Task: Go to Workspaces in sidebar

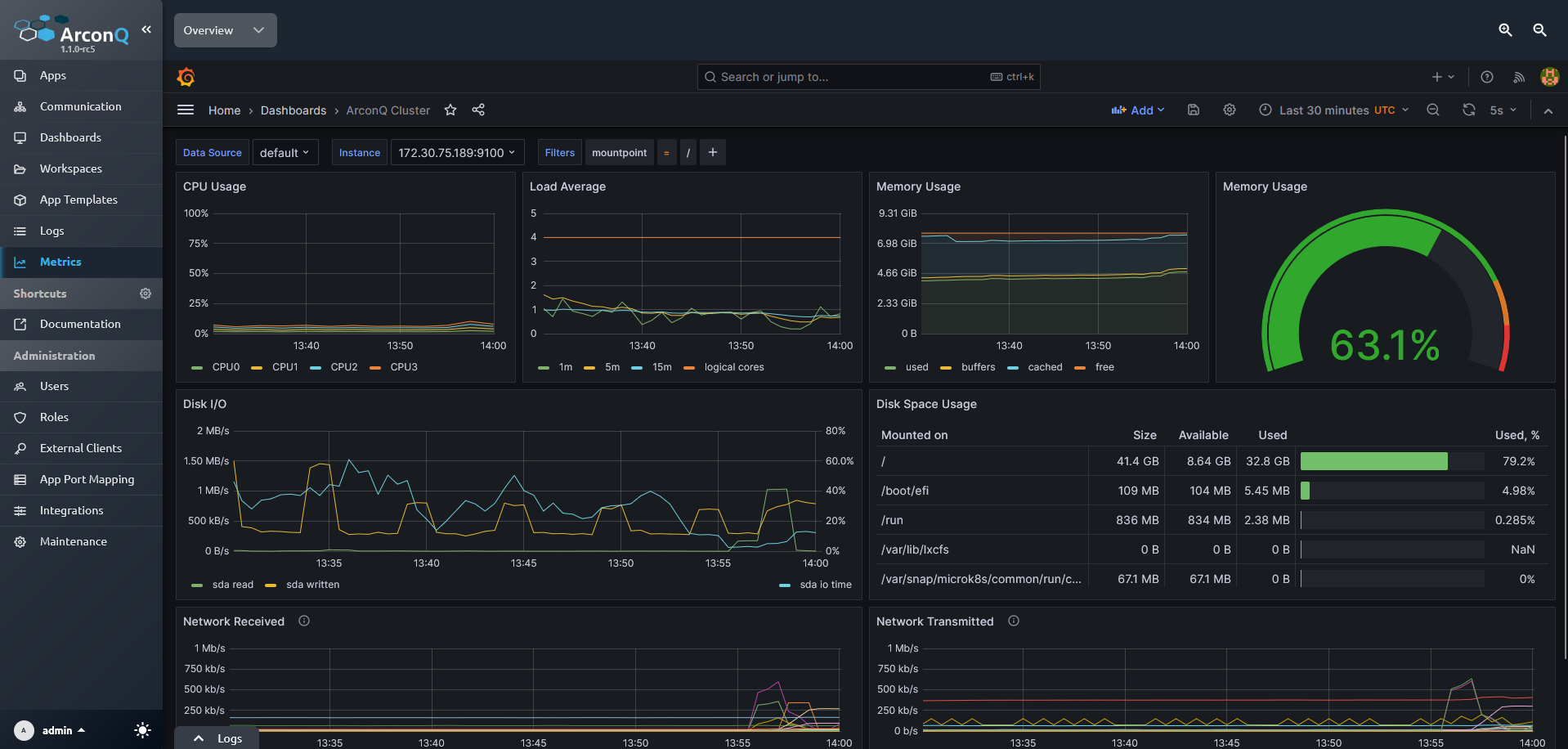Action: coord(81,168)
